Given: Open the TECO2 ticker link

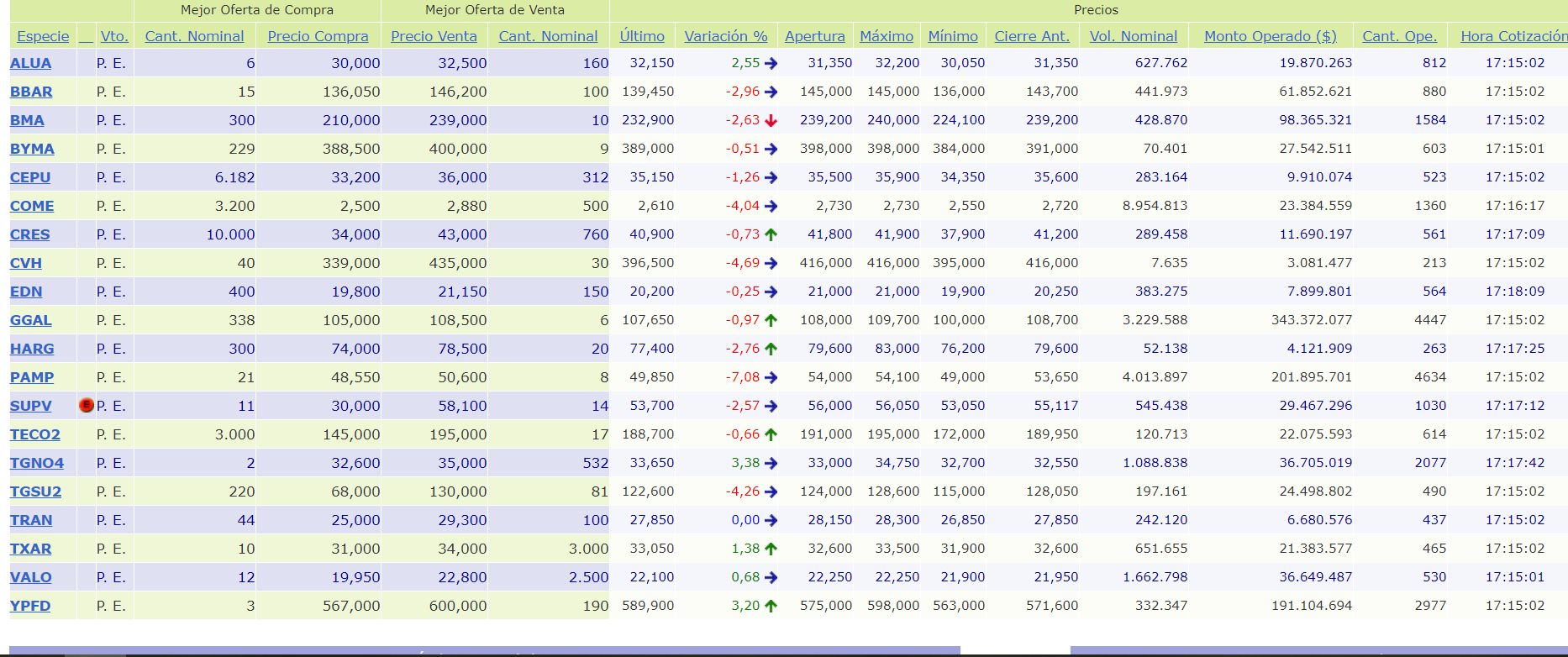Looking at the screenshot, I should 35,434.
